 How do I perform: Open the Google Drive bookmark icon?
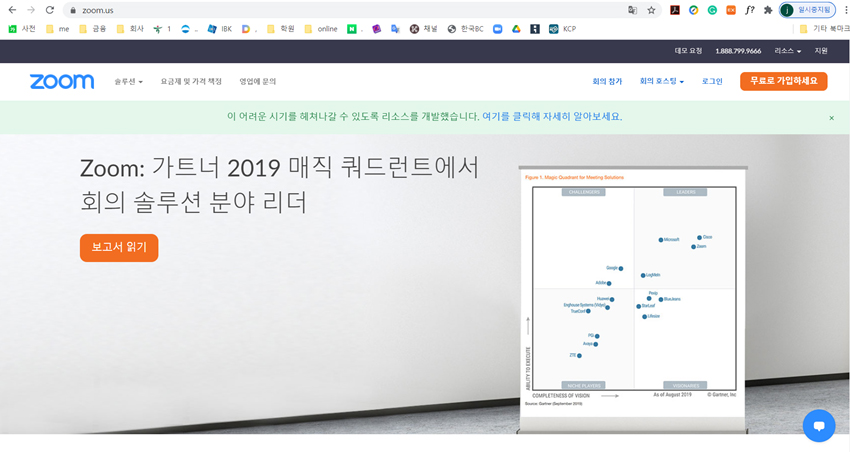click(516, 29)
